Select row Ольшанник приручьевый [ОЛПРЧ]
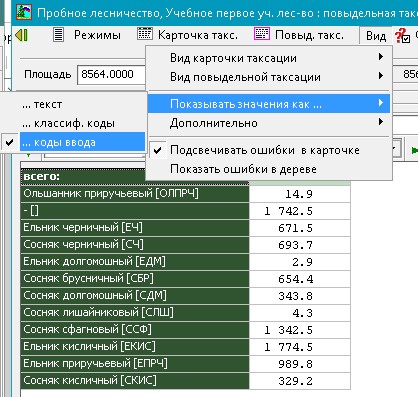The height and width of the screenshot is (397, 418). [135, 194]
